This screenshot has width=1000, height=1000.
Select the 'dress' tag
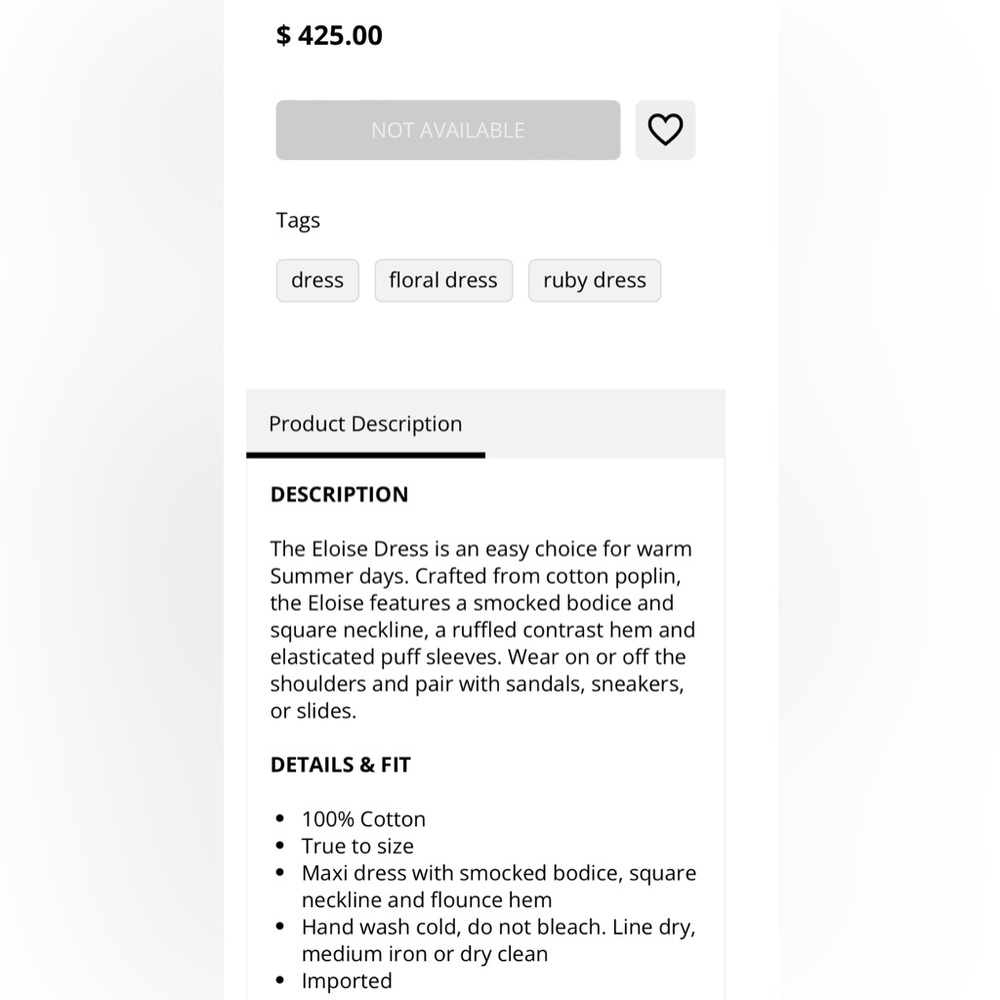318,280
